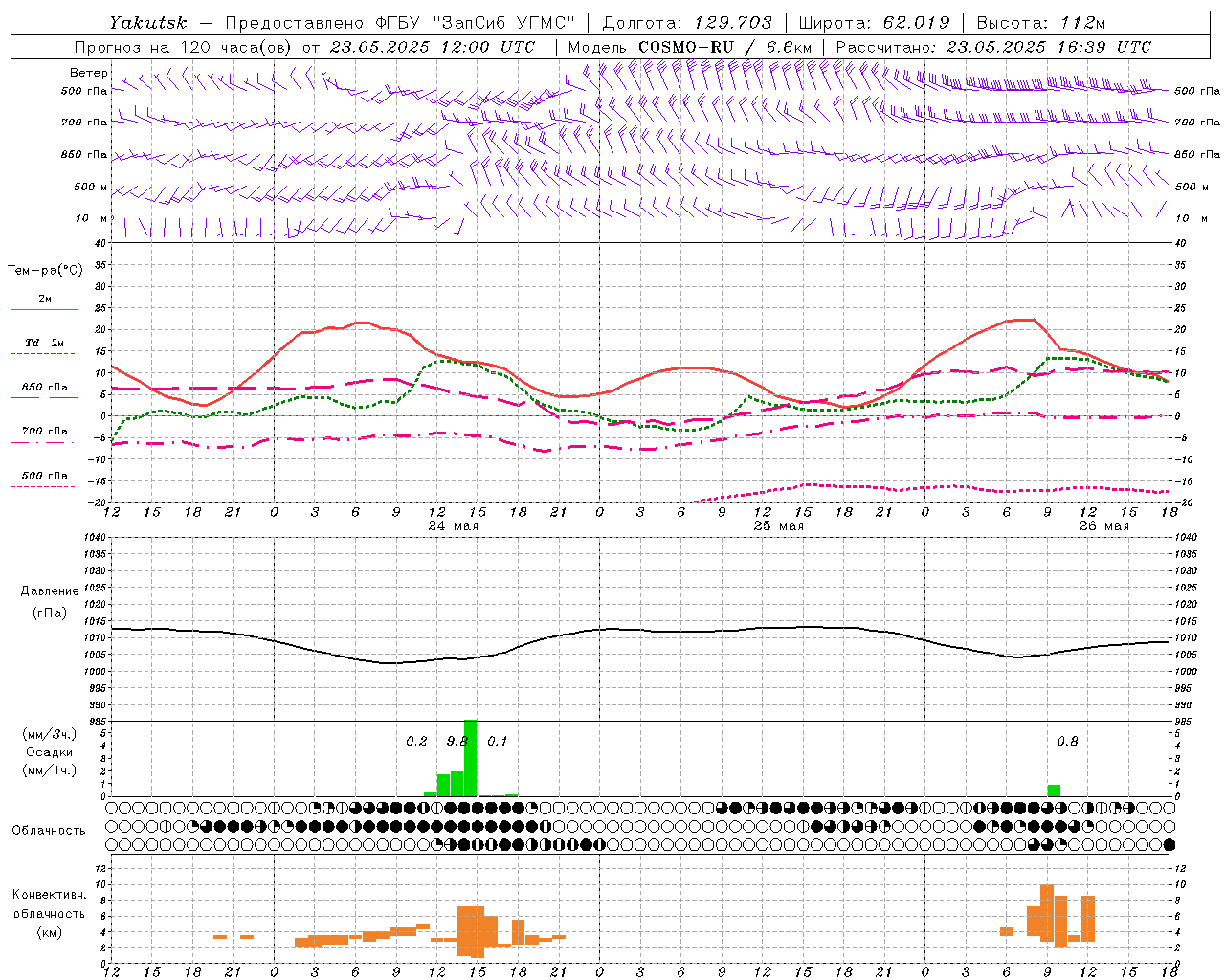Click the Давление pressure panel label

tap(50, 591)
